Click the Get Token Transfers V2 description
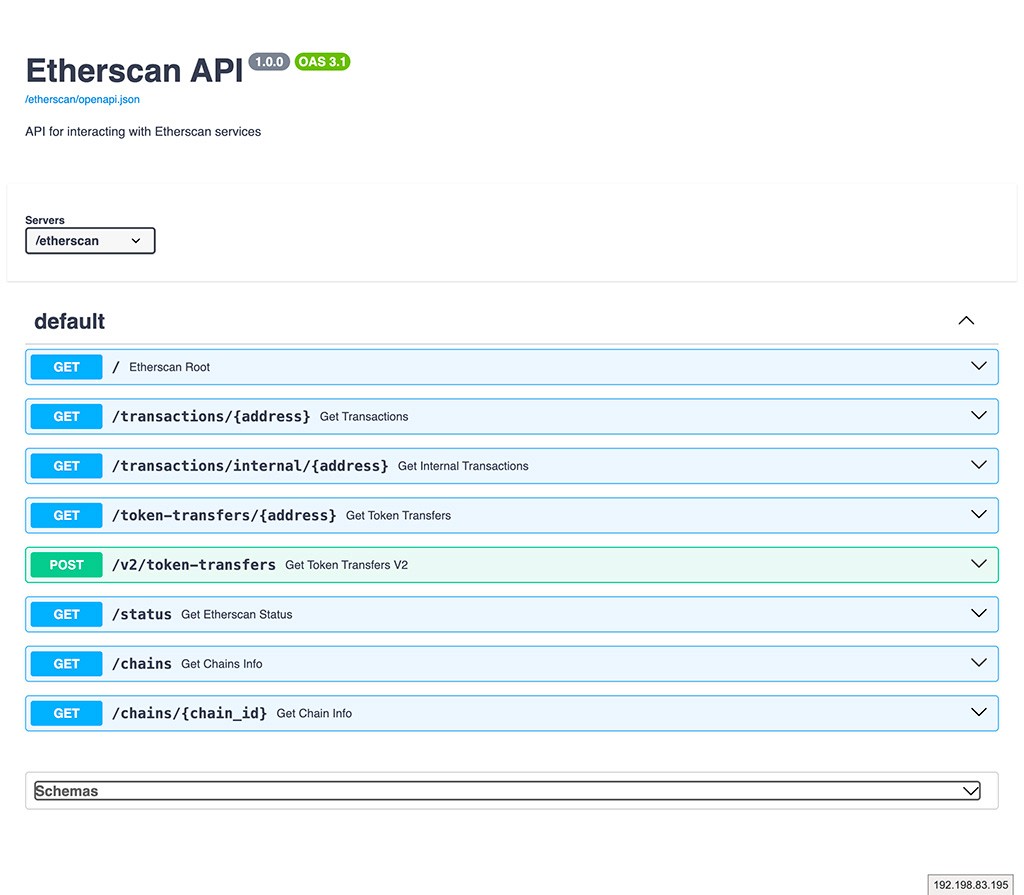The height and width of the screenshot is (895, 1024). coord(346,565)
